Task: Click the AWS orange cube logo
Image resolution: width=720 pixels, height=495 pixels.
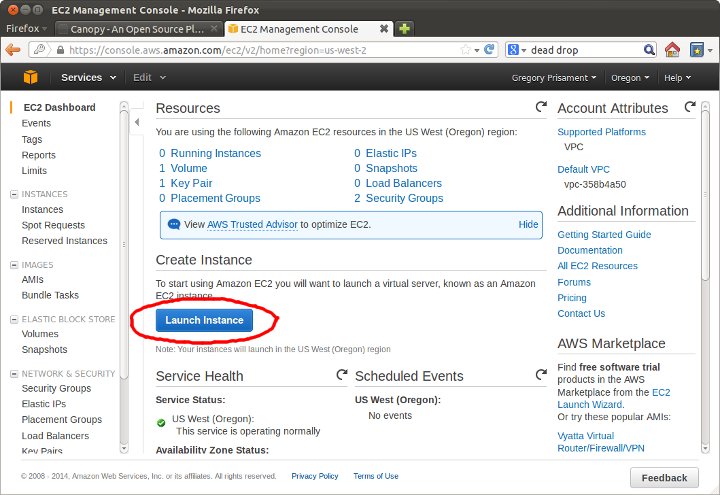Action: coord(30,77)
